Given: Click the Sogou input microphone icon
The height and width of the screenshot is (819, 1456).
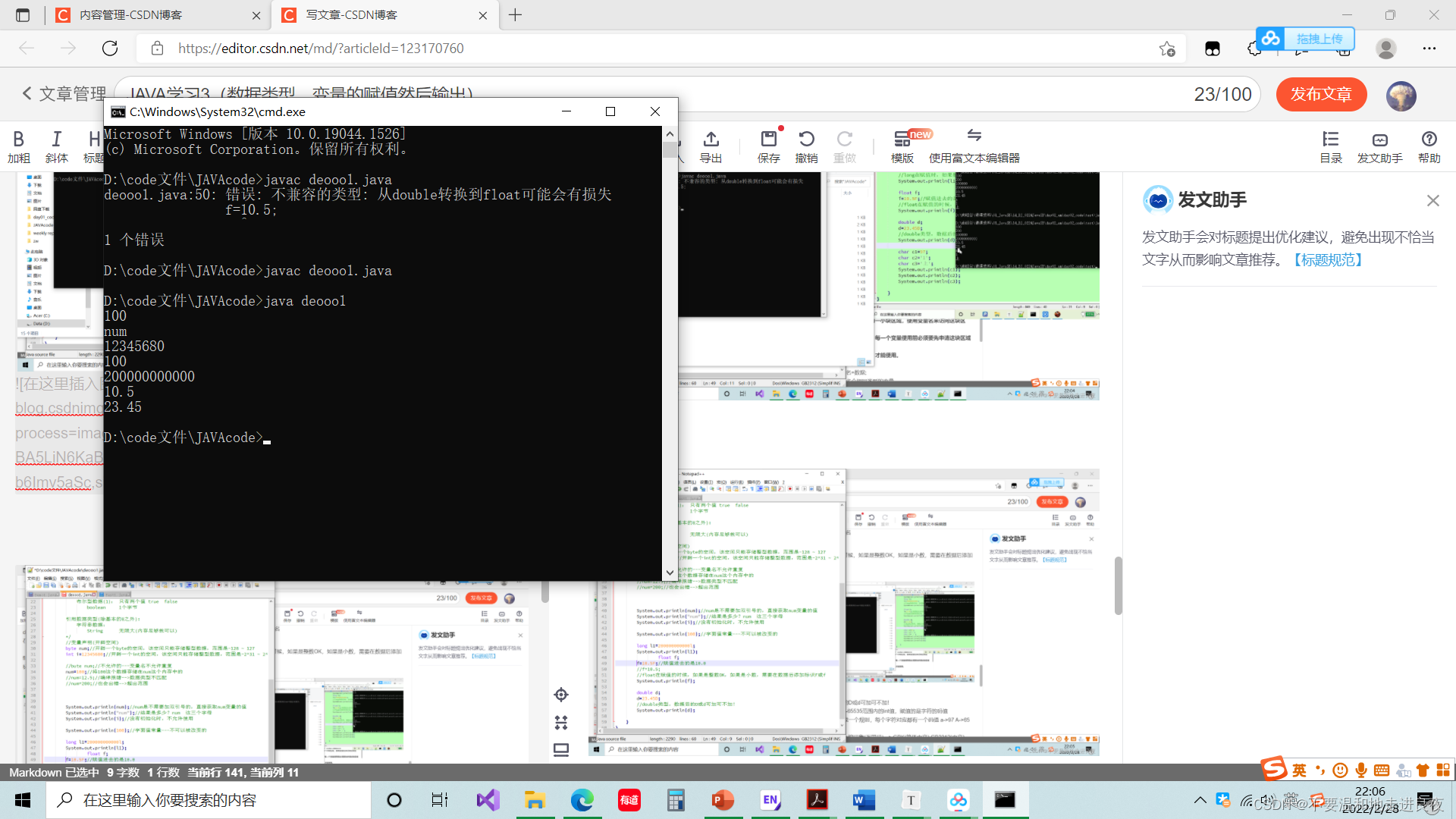Looking at the screenshot, I should pos(1361,770).
